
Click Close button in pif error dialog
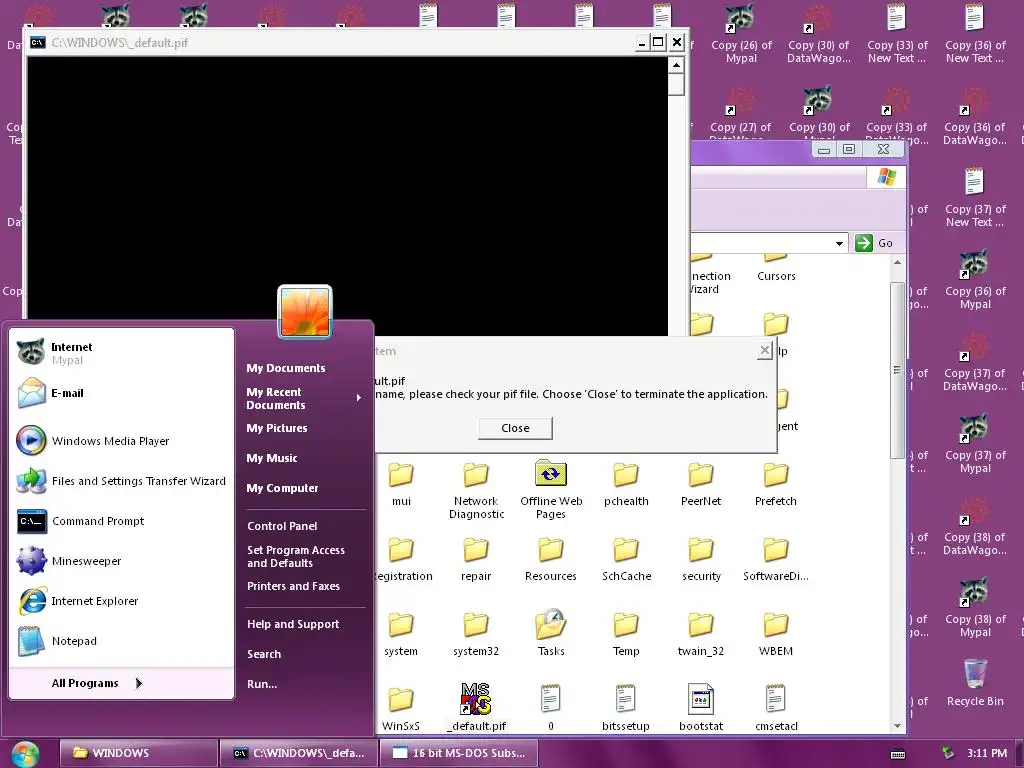515,428
